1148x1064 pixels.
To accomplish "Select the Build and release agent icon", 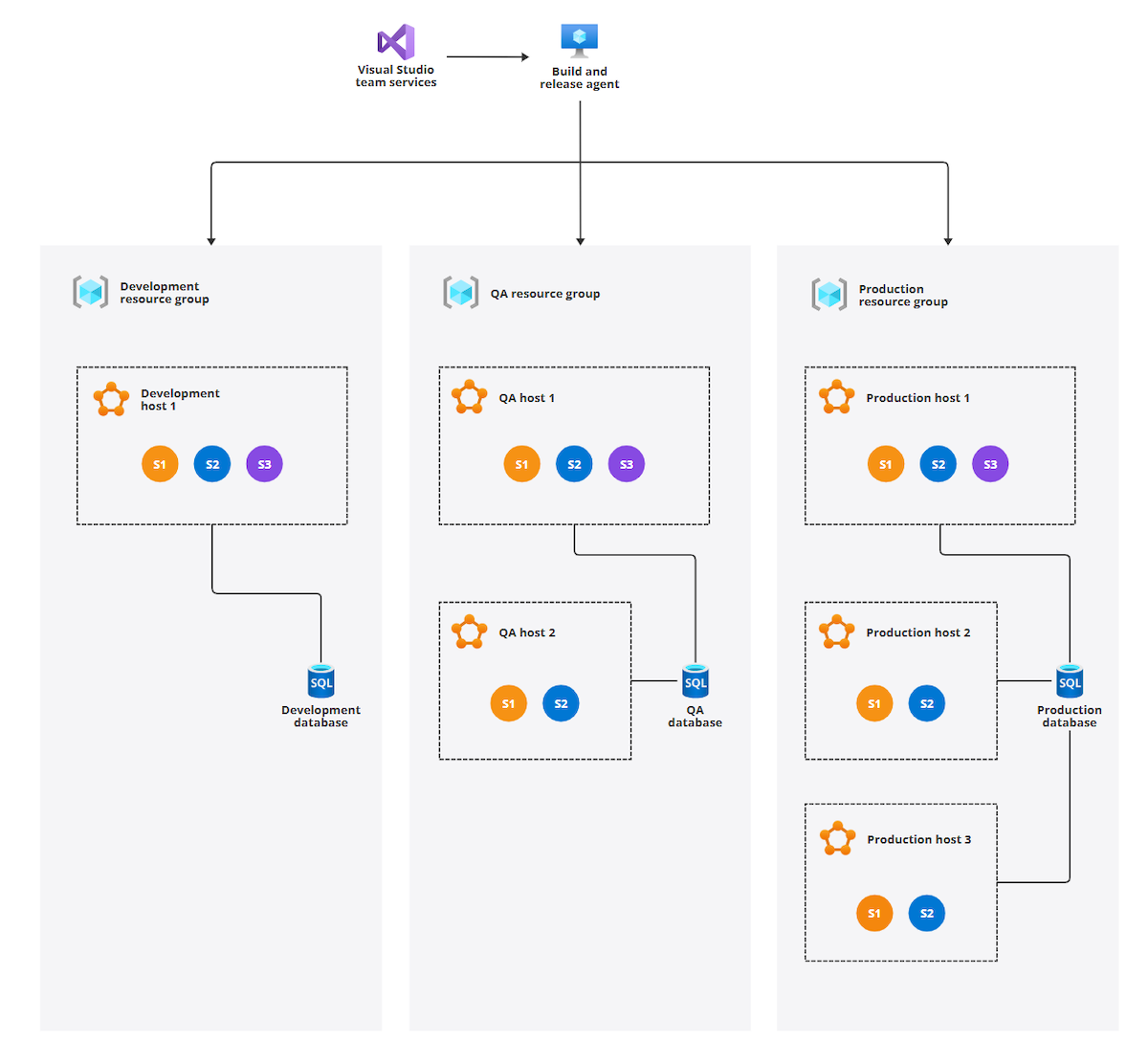I will [579, 41].
